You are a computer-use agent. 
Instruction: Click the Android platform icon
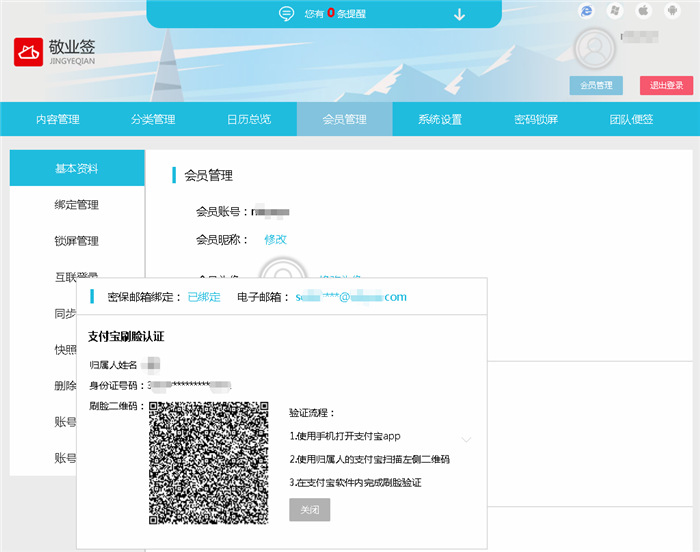672,10
